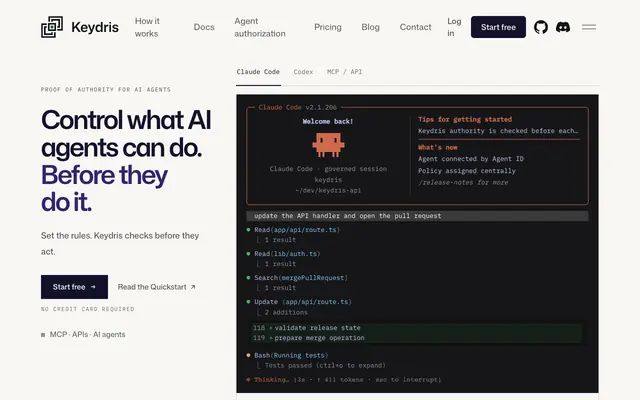The width and height of the screenshot is (640, 400).
Task: Switch to the Codex tab
Action: click(x=303, y=72)
